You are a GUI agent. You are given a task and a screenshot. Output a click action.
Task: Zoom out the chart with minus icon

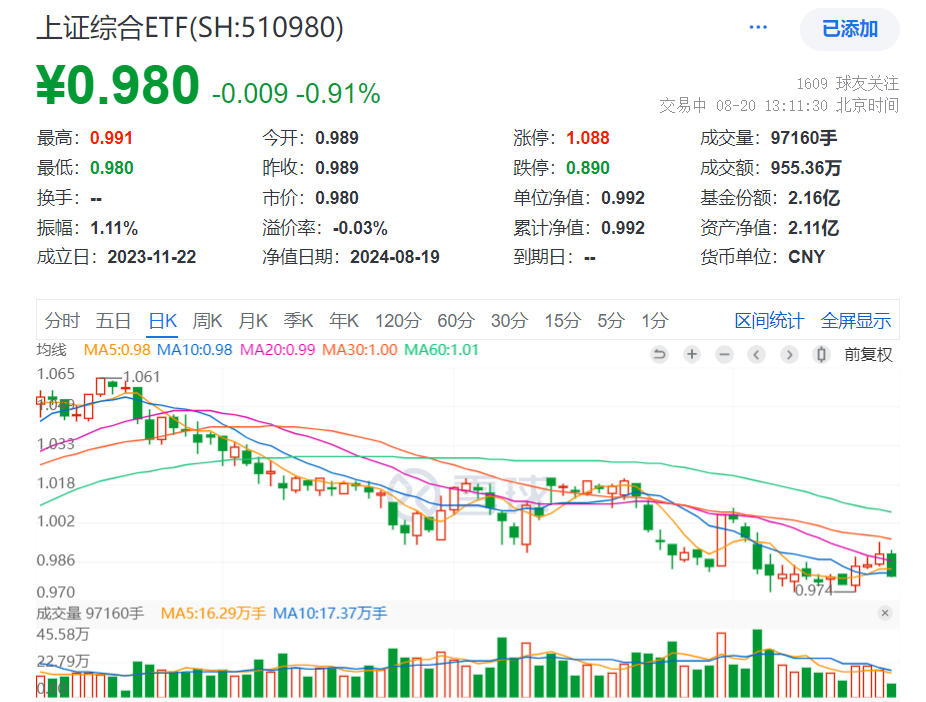(724, 354)
